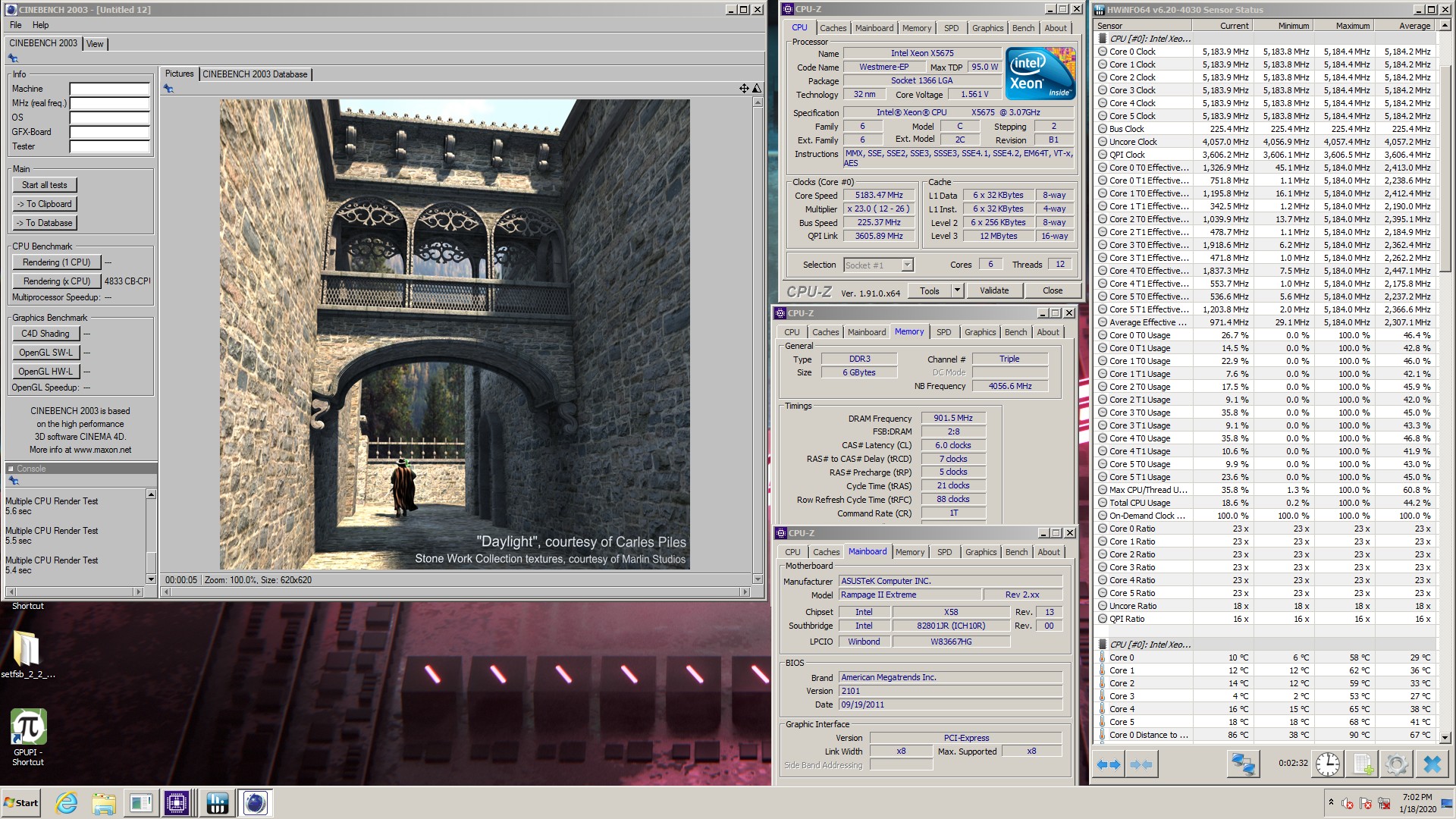1456x819 pixels.
Task: Open the Cinebench Help menu
Action: (41, 25)
